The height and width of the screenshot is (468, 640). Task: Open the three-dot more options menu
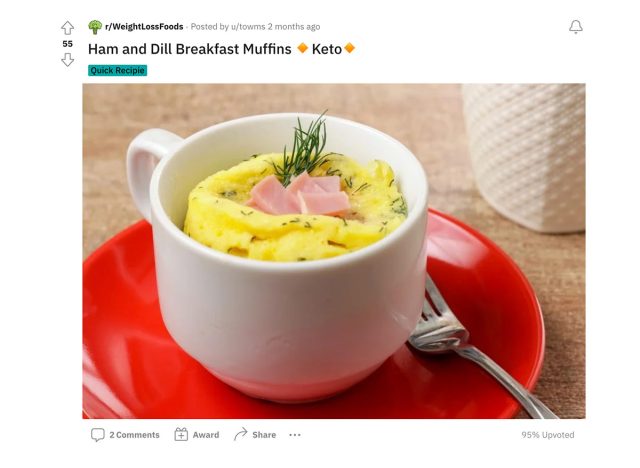coord(295,435)
